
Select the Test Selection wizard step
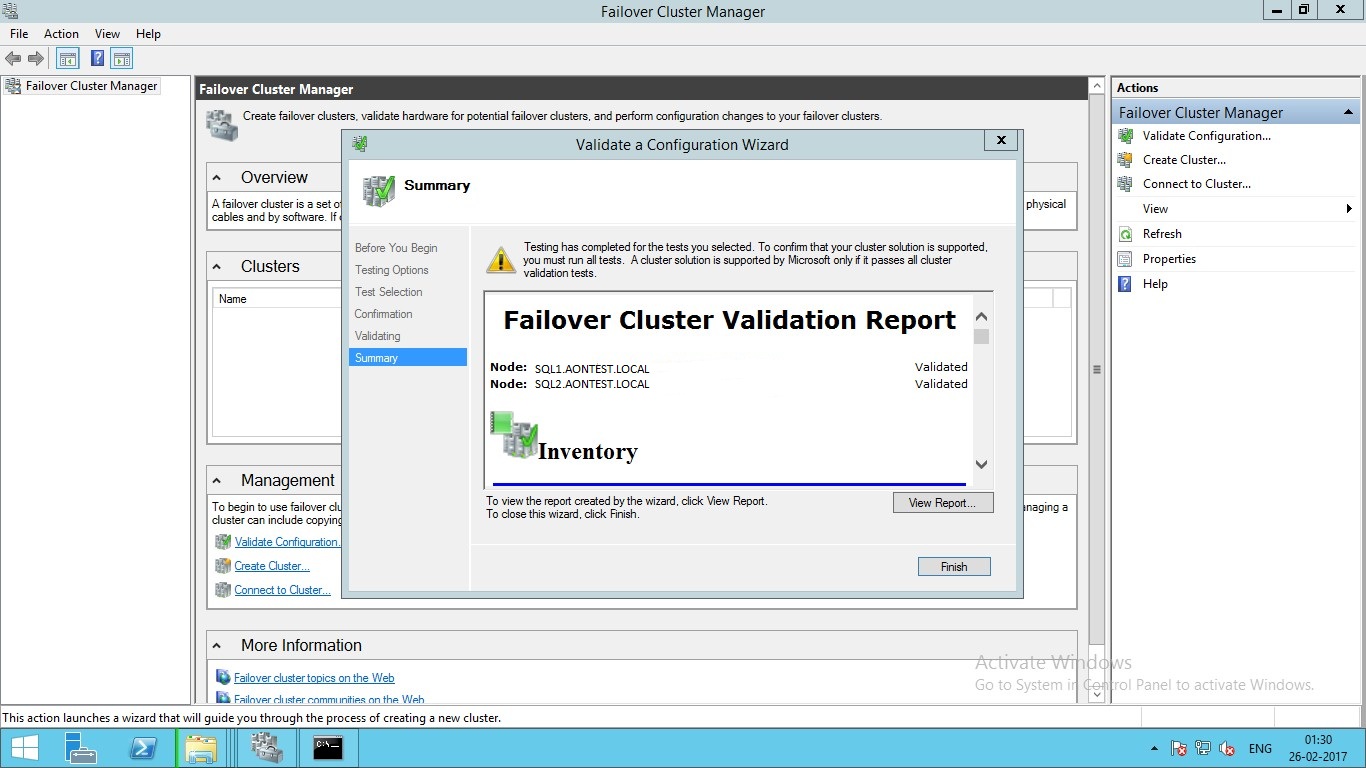388,292
